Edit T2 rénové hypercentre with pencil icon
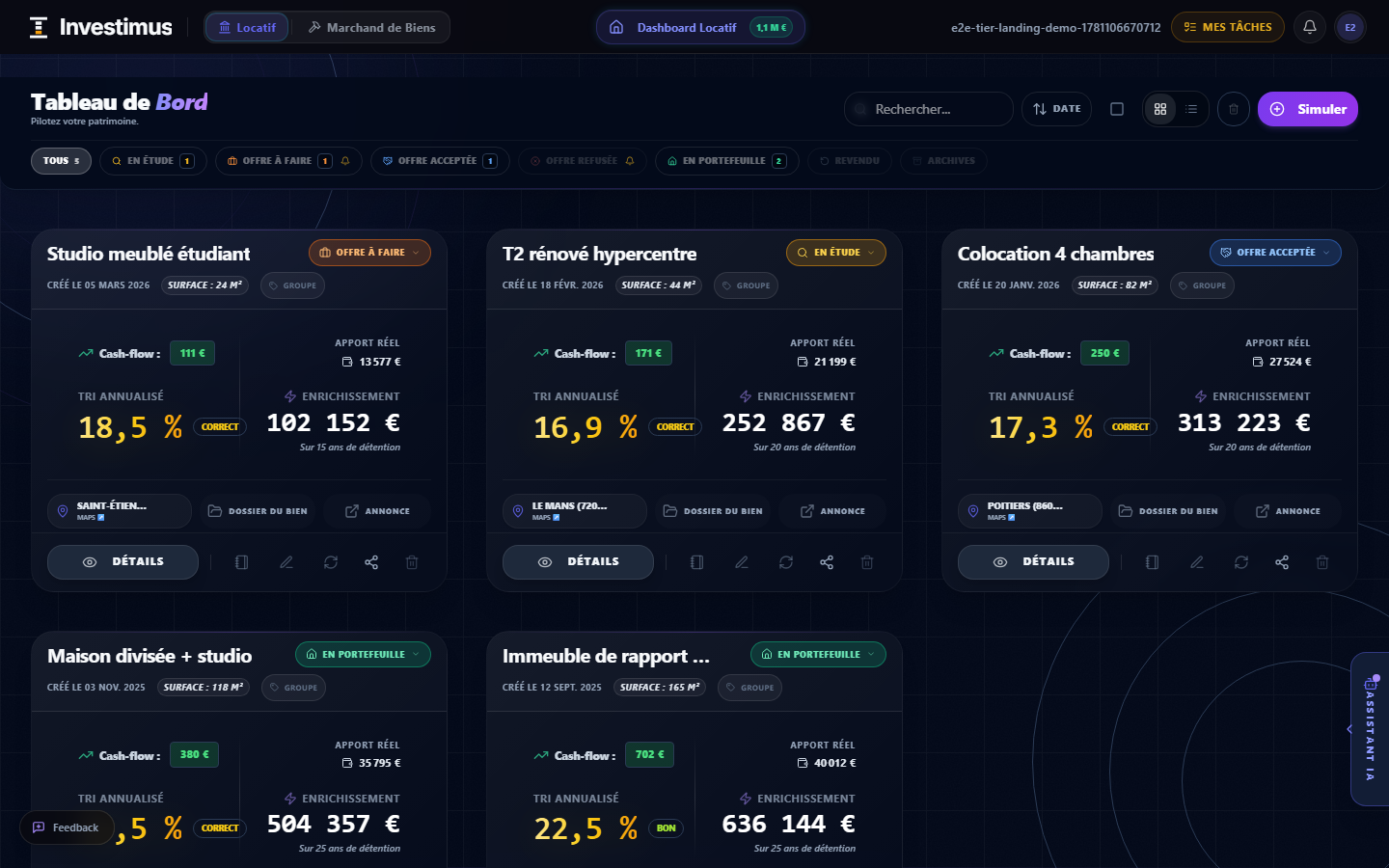1389x868 pixels. tap(742, 562)
